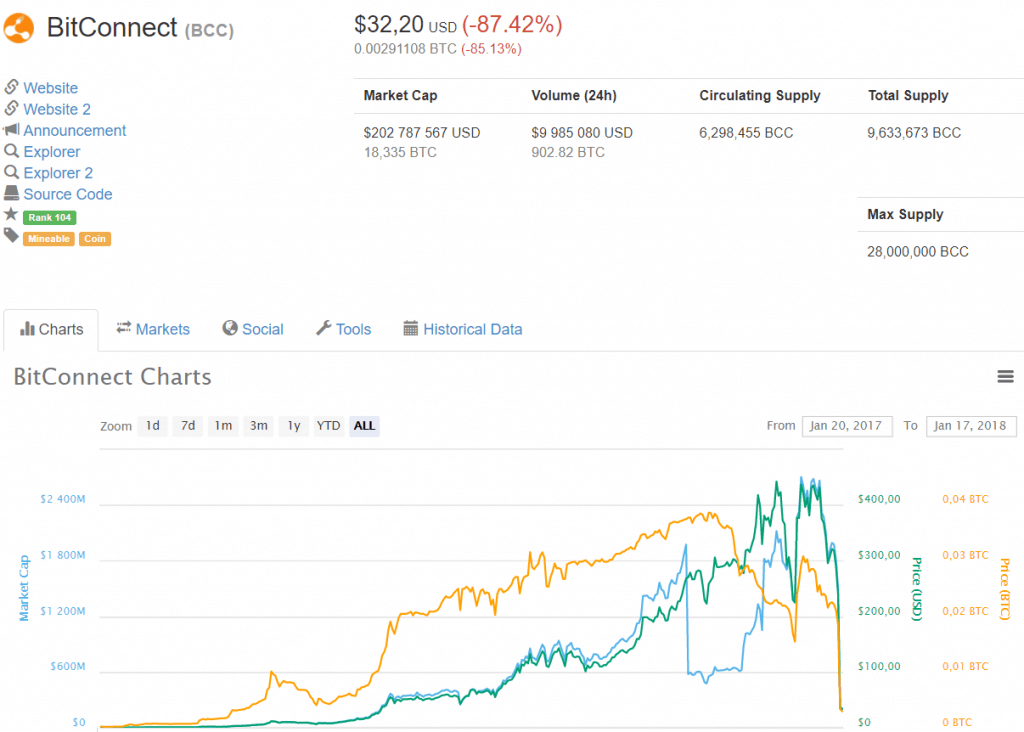Click the magnifier icon beside Explorer 2
The image size is (1024, 732).
(x=11, y=172)
